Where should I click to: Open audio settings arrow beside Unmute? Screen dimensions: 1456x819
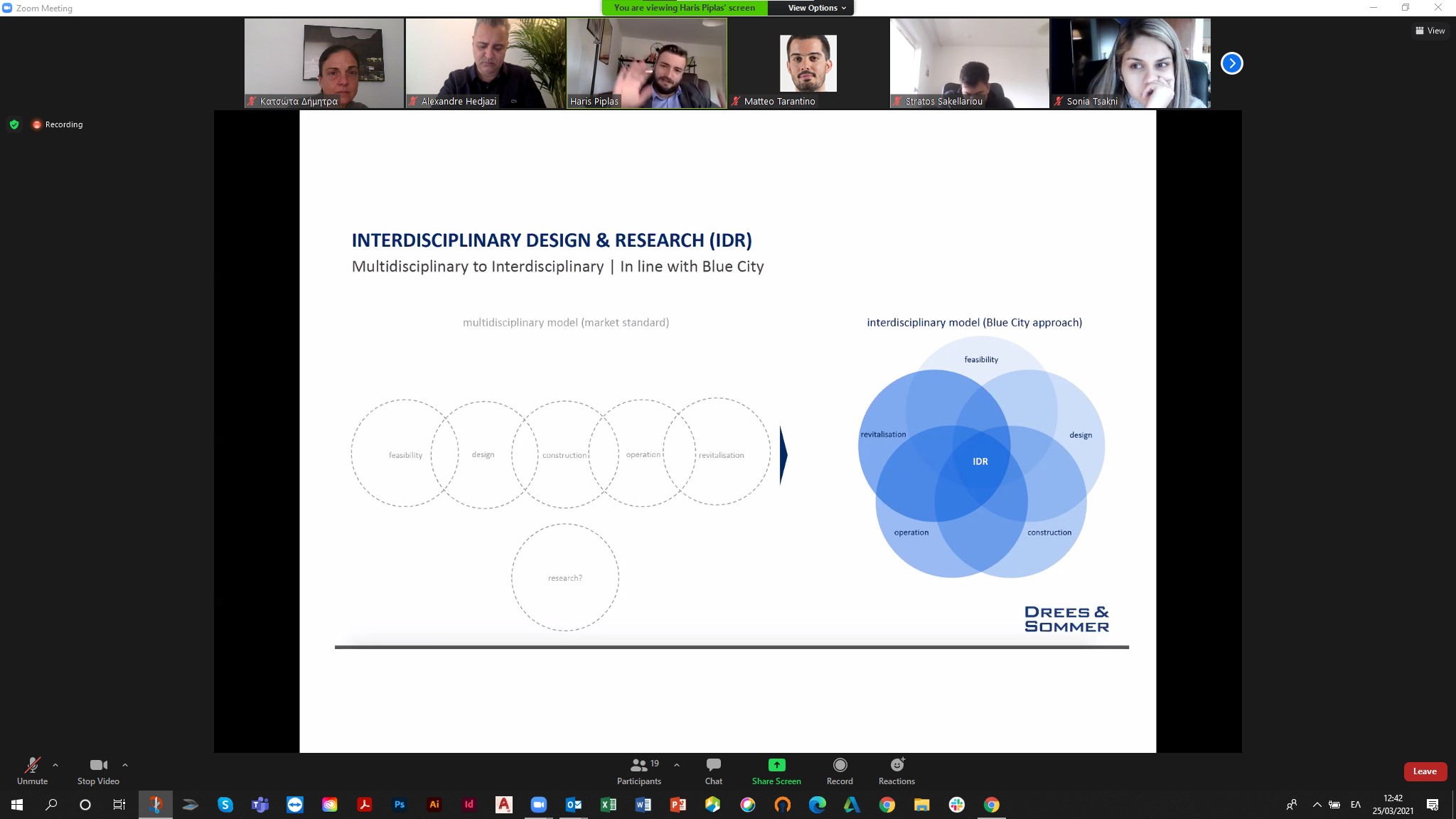55,765
